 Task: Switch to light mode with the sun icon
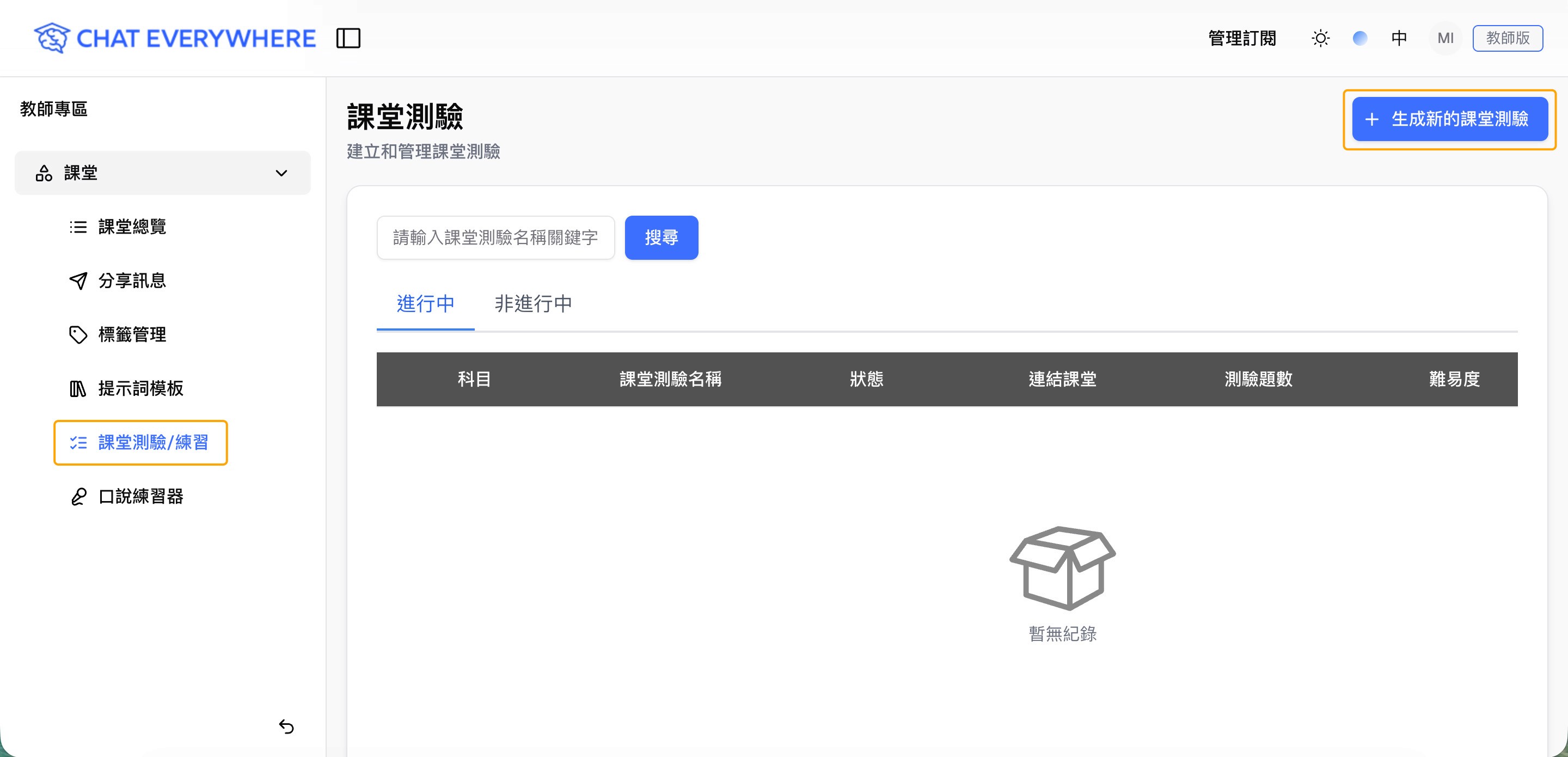click(1320, 38)
